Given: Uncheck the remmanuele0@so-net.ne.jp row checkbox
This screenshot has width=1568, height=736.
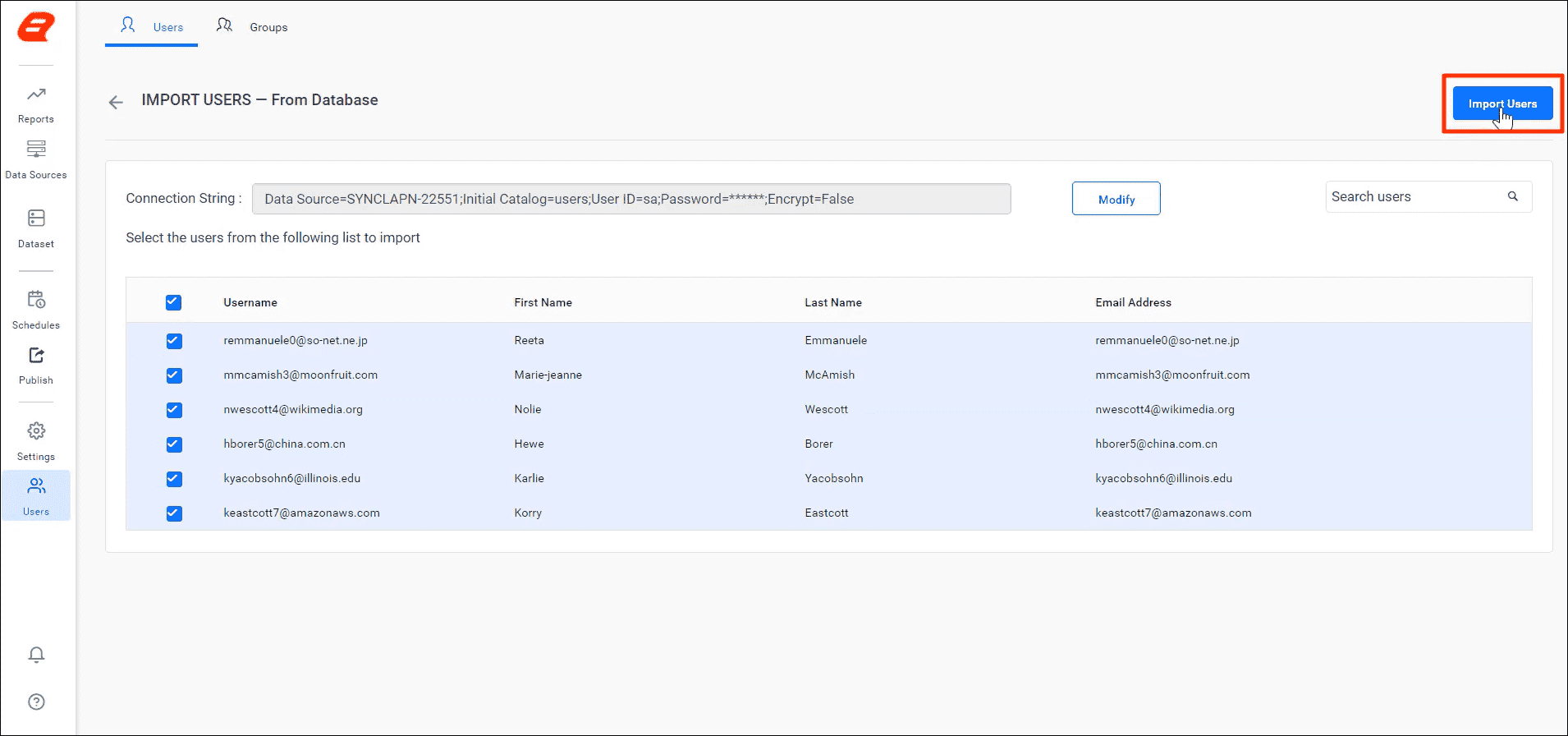Looking at the screenshot, I should pyautogui.click(x=174, y=341).
